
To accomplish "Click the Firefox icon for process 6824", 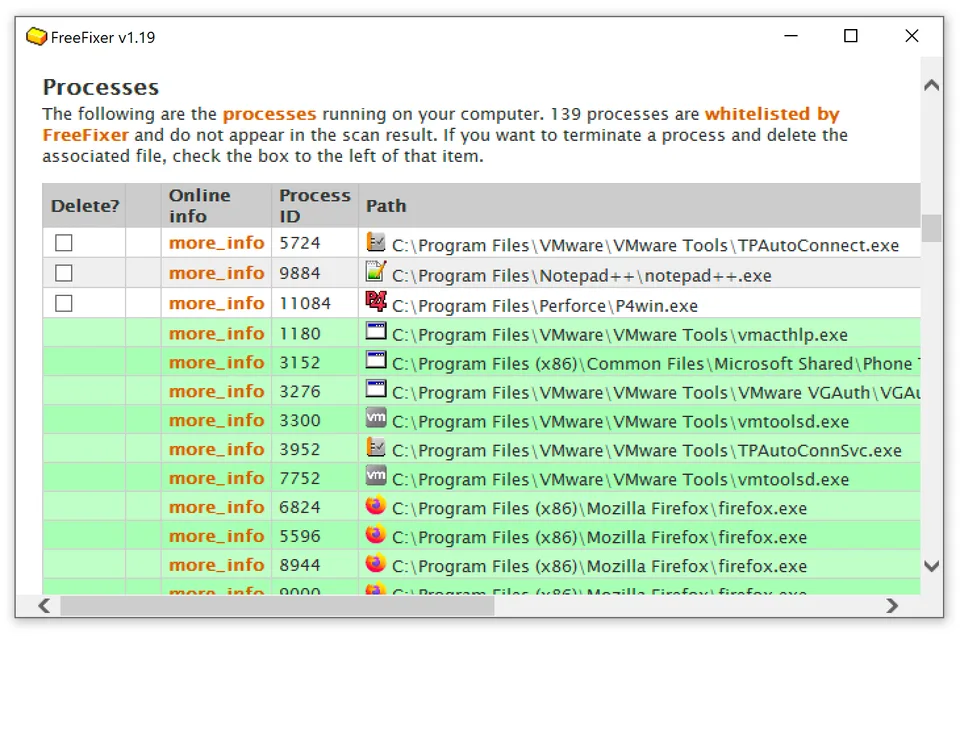I will [x=375, y=505].
